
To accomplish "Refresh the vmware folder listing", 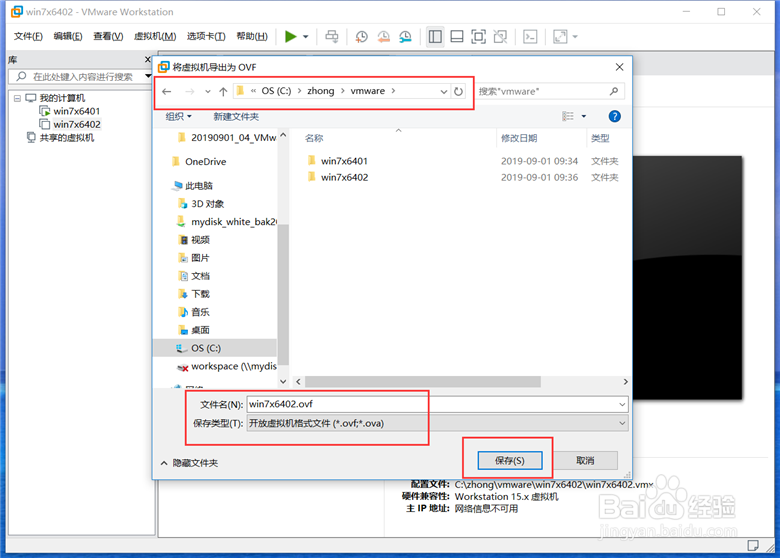I will coord(458,92).
